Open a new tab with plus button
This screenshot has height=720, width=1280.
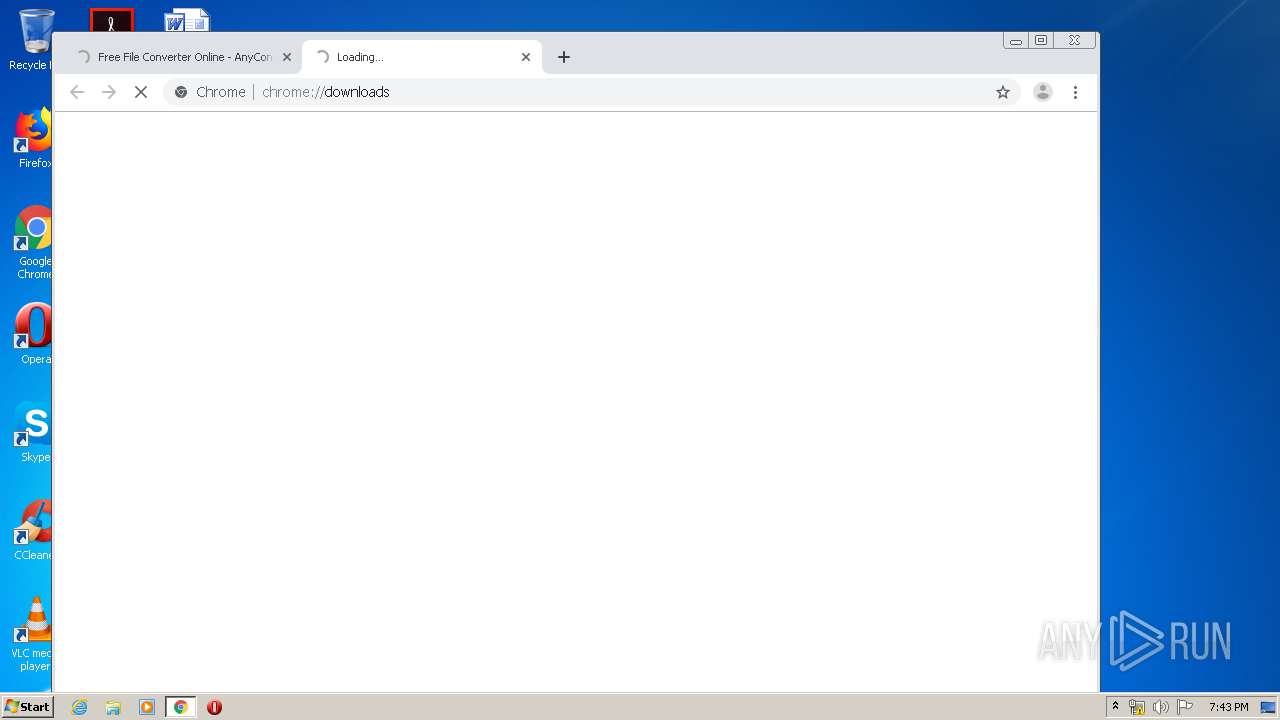[x=564, y=57]
